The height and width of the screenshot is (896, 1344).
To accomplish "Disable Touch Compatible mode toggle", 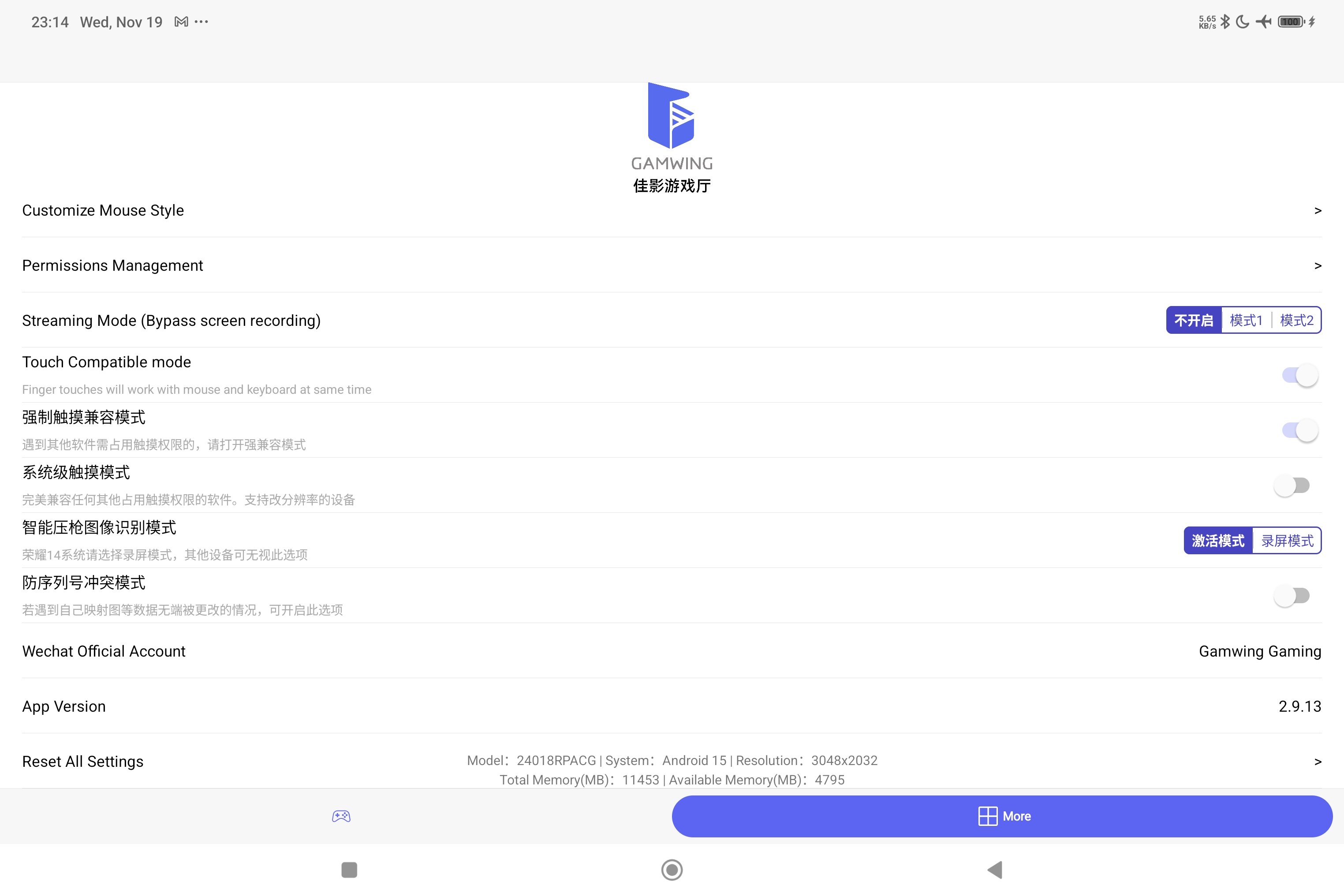I will coord(1300,375).
